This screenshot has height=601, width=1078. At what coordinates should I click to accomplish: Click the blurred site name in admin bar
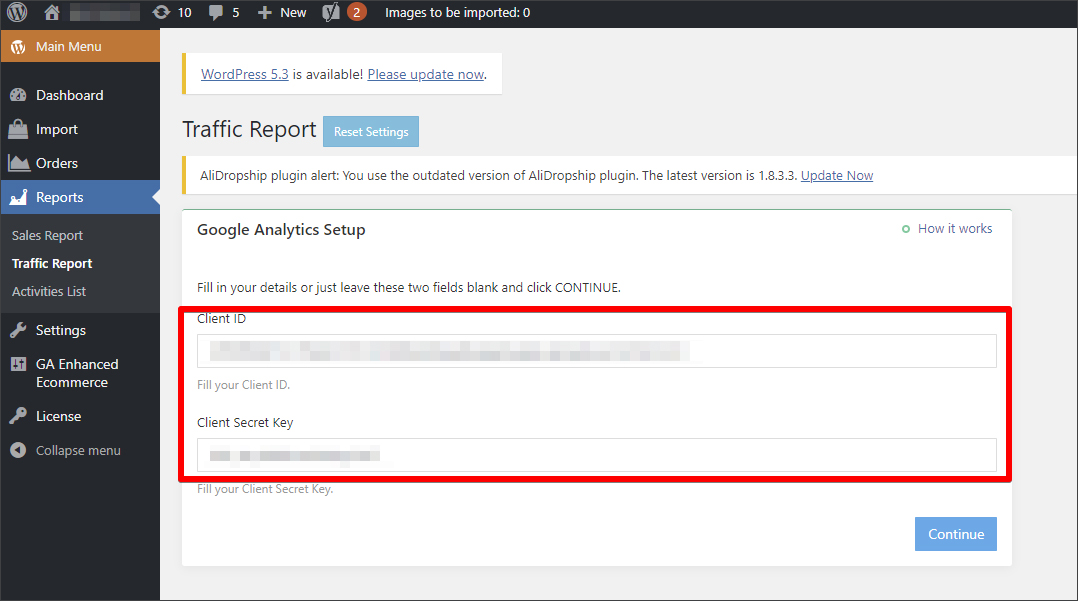[x=104, y=12]
